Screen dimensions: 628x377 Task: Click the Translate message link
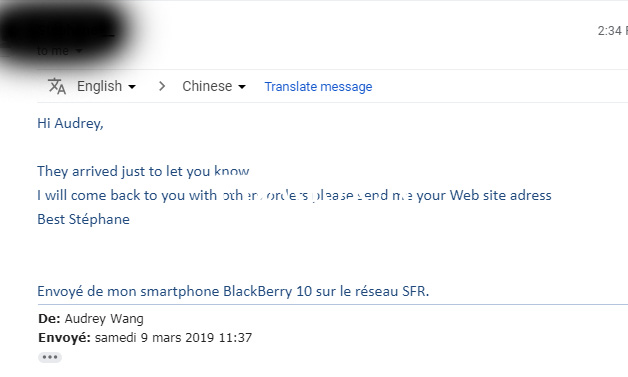[x=318, y=87]
